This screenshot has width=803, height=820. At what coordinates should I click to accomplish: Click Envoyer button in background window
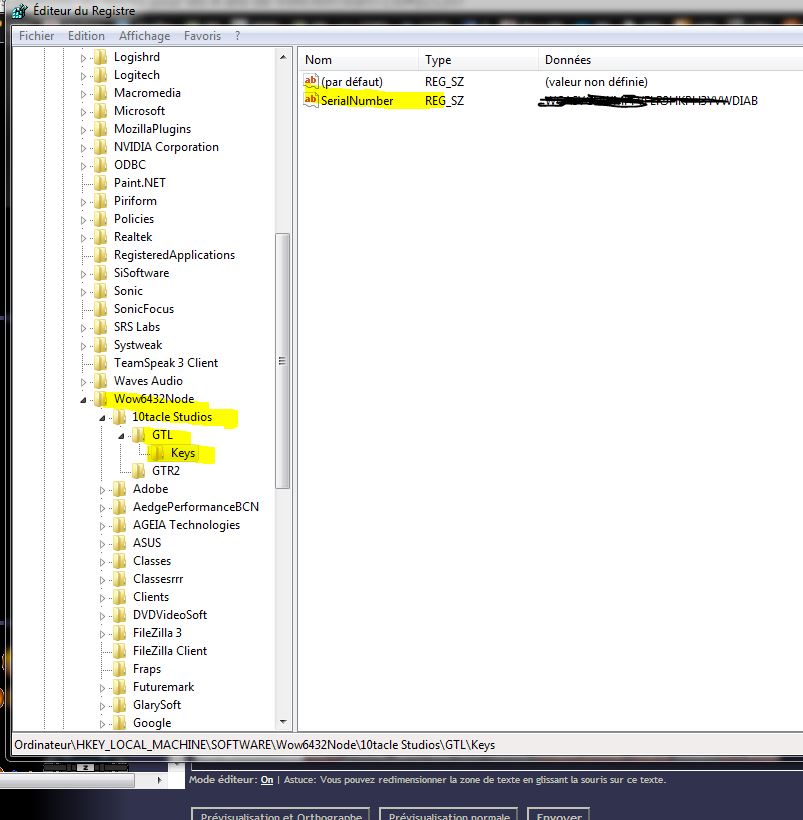point(558,814)
